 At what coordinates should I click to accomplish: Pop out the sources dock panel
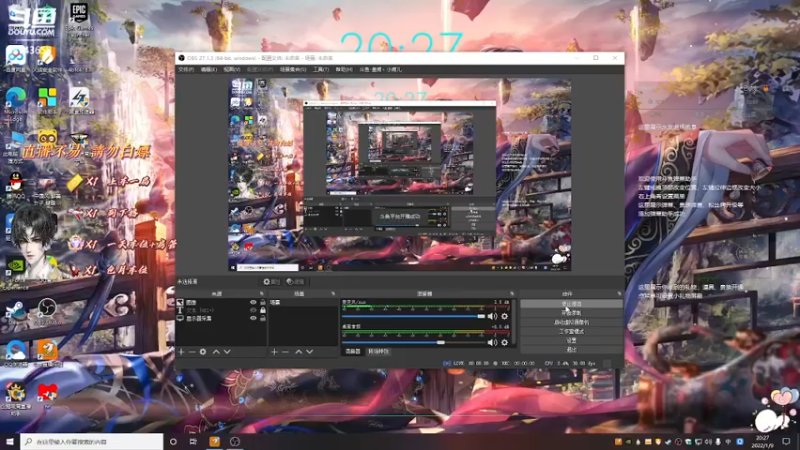point(261,294)
